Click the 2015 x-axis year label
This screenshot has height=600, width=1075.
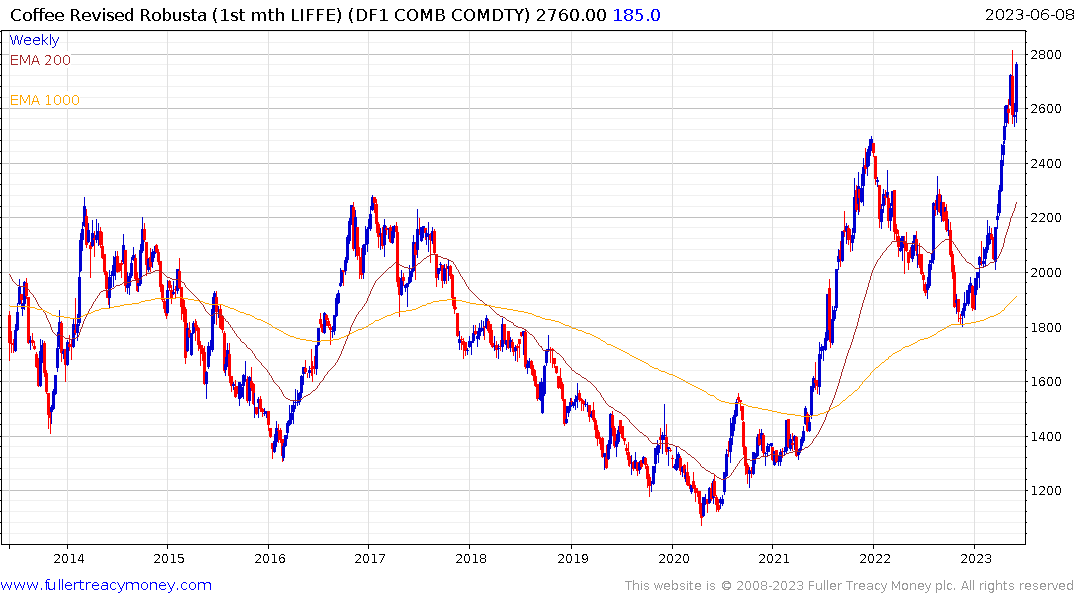click(169, 558)
